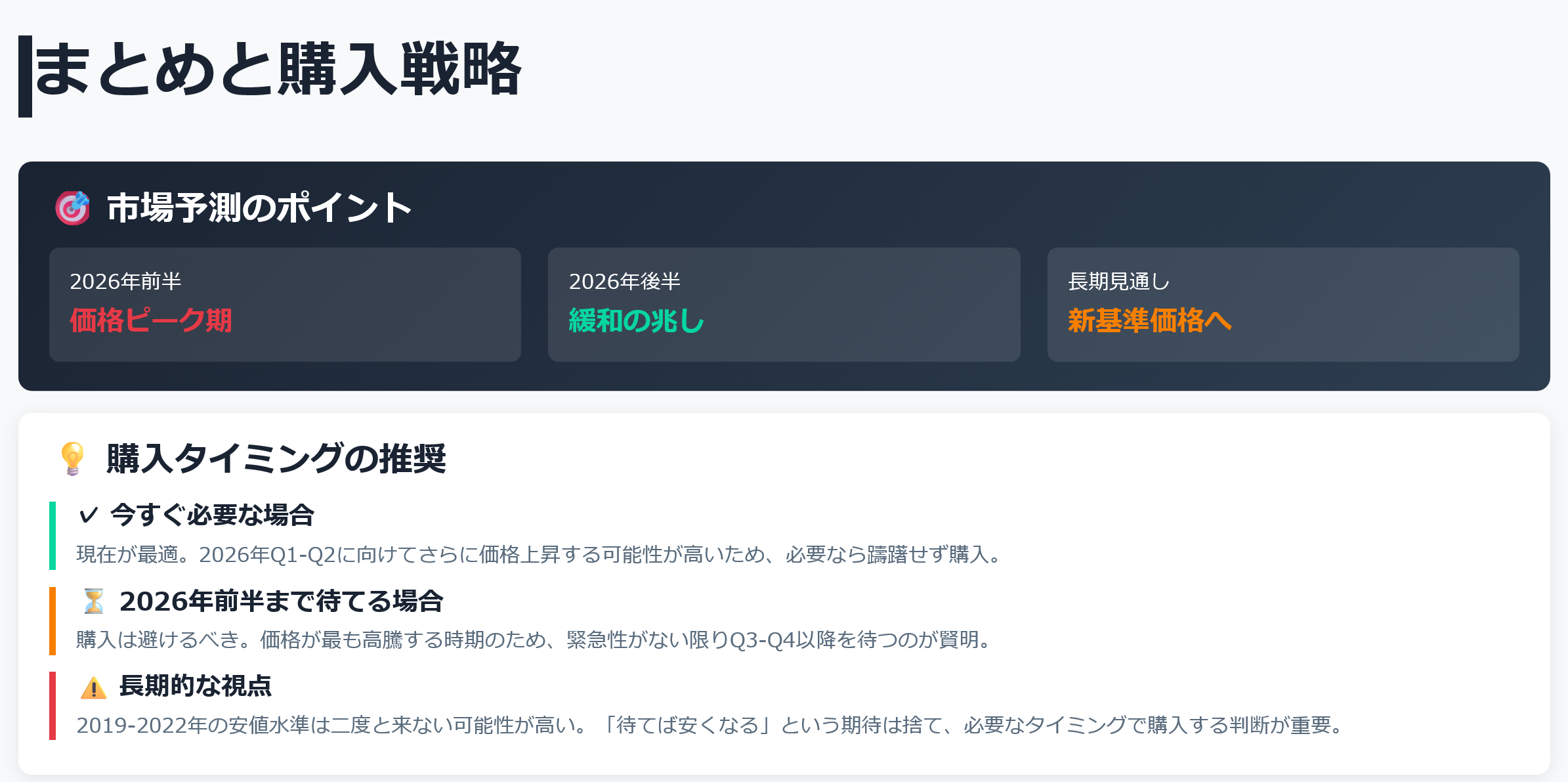Click the yellow warning triangle icon
1568x782 pixels.
tap(94, 687)
